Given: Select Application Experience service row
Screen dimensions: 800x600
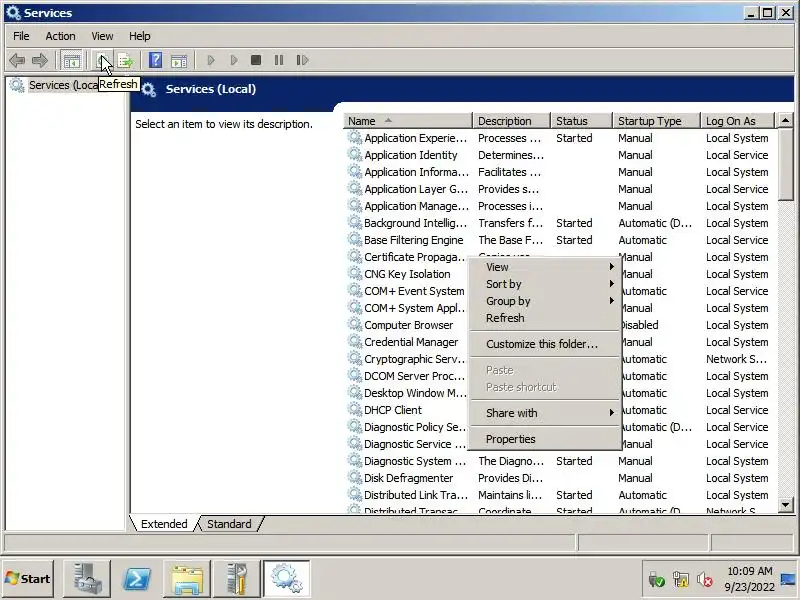Looking at the screenshot, I should pyautogui.click(x=560, y=138).
